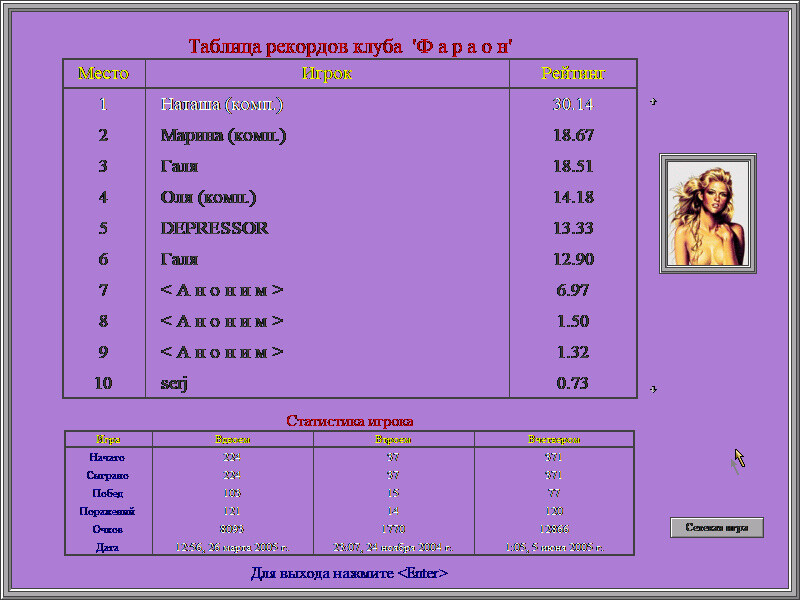Click the 'Место' column header
Screen dimensions: 800x600
[104, 73]
